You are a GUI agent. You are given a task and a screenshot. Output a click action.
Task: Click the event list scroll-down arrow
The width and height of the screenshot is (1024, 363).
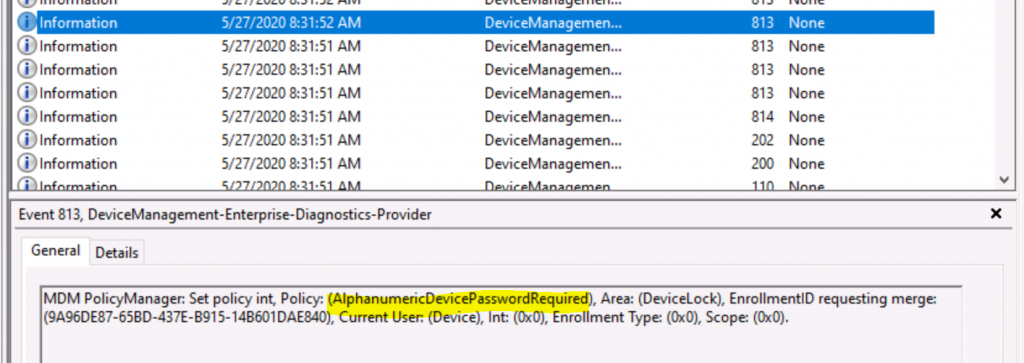(x=1004, y=179)
